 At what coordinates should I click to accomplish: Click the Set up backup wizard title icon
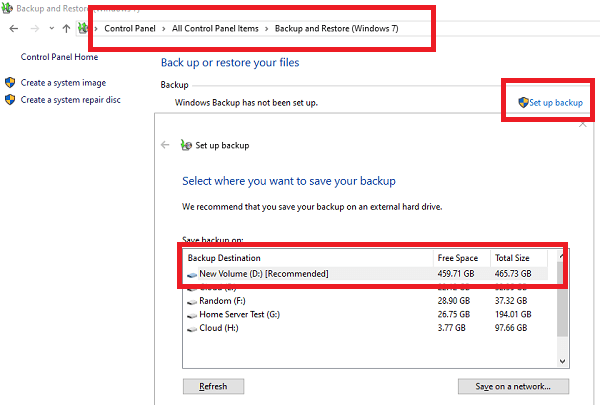186,145
